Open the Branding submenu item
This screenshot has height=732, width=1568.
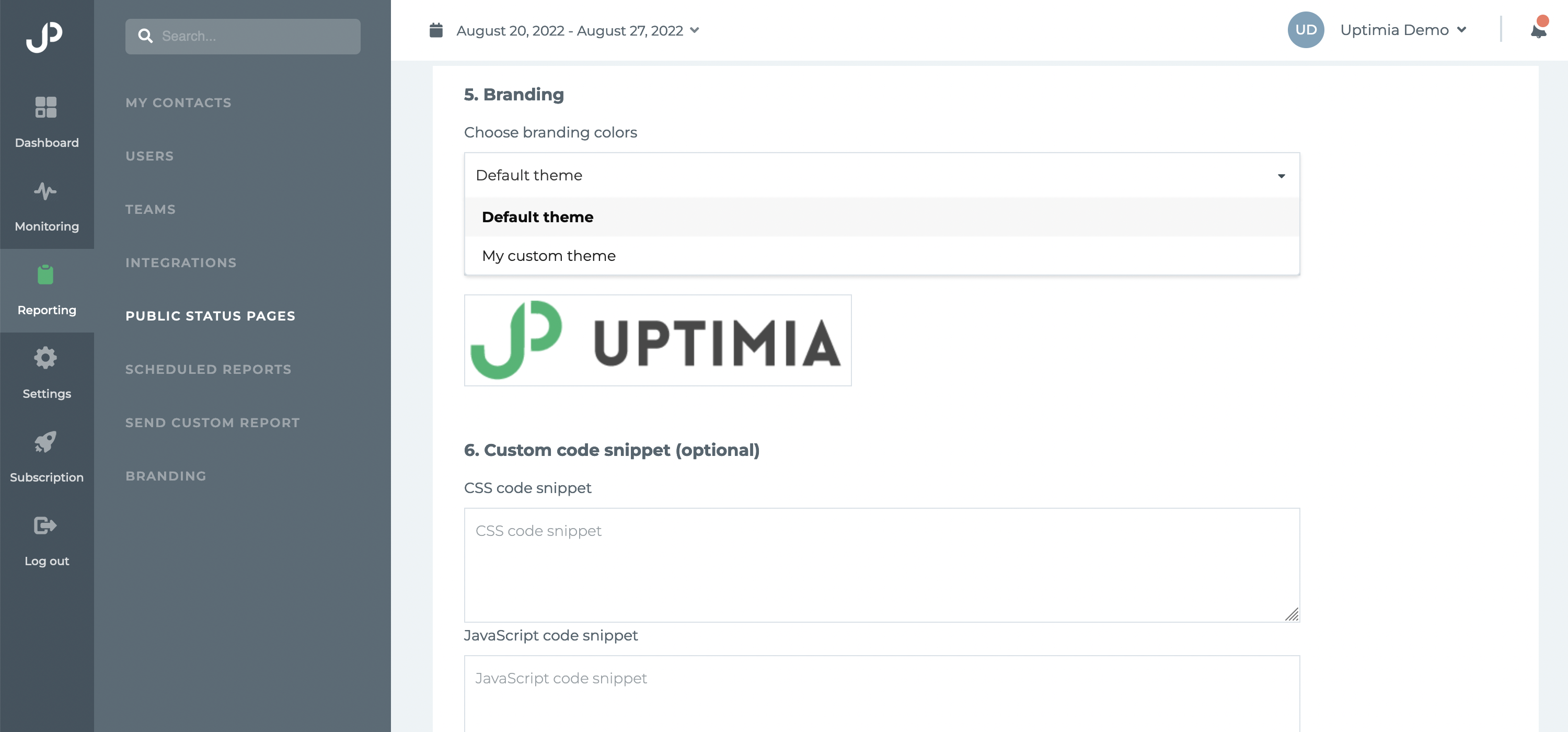166,476
